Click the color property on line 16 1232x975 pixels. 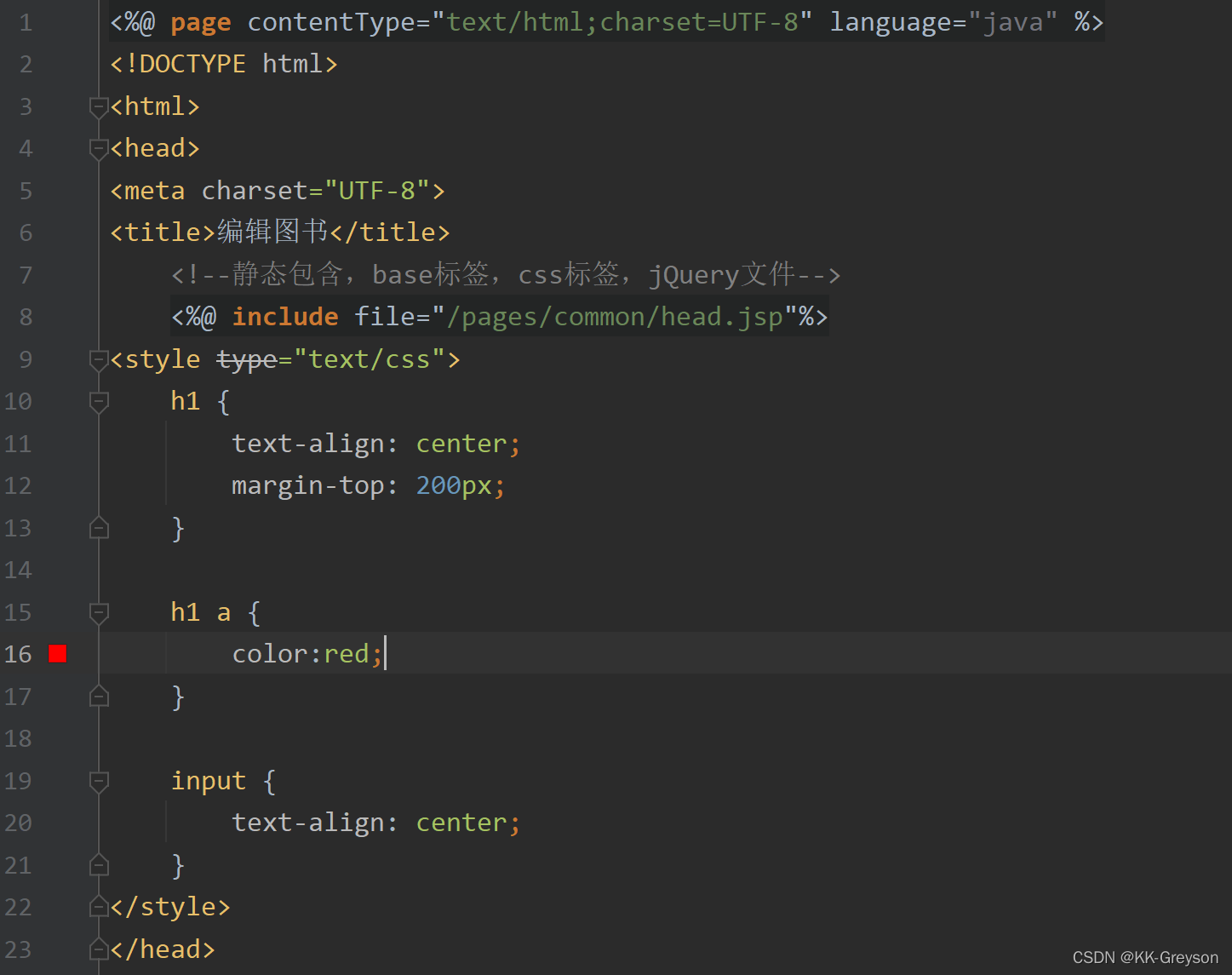tap(270, 654)
